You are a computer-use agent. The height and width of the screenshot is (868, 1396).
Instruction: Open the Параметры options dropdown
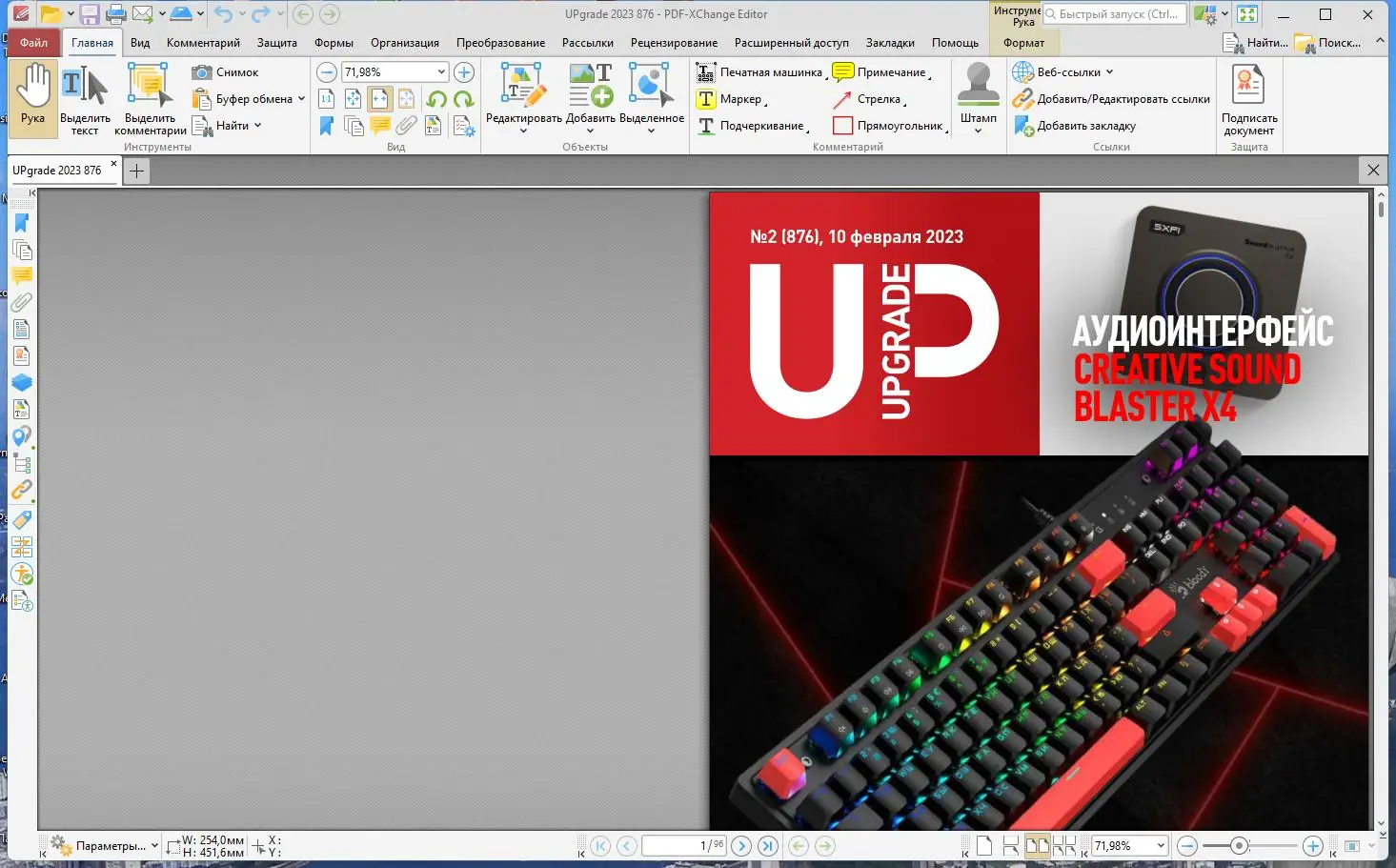tap(105, 845)
